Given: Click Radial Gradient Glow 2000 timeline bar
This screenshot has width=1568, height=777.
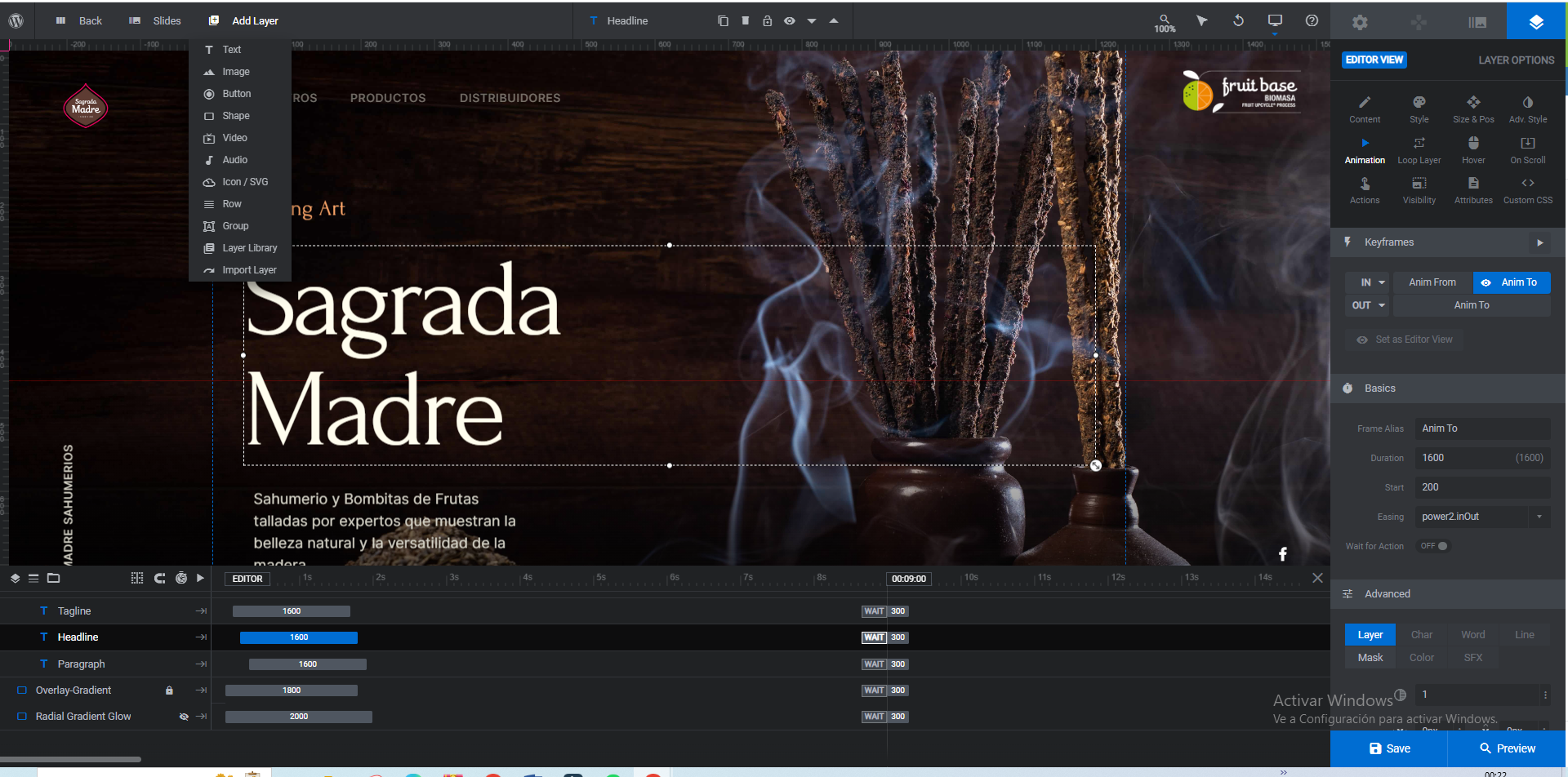Looking at the screenshot, I should (299, 717).
